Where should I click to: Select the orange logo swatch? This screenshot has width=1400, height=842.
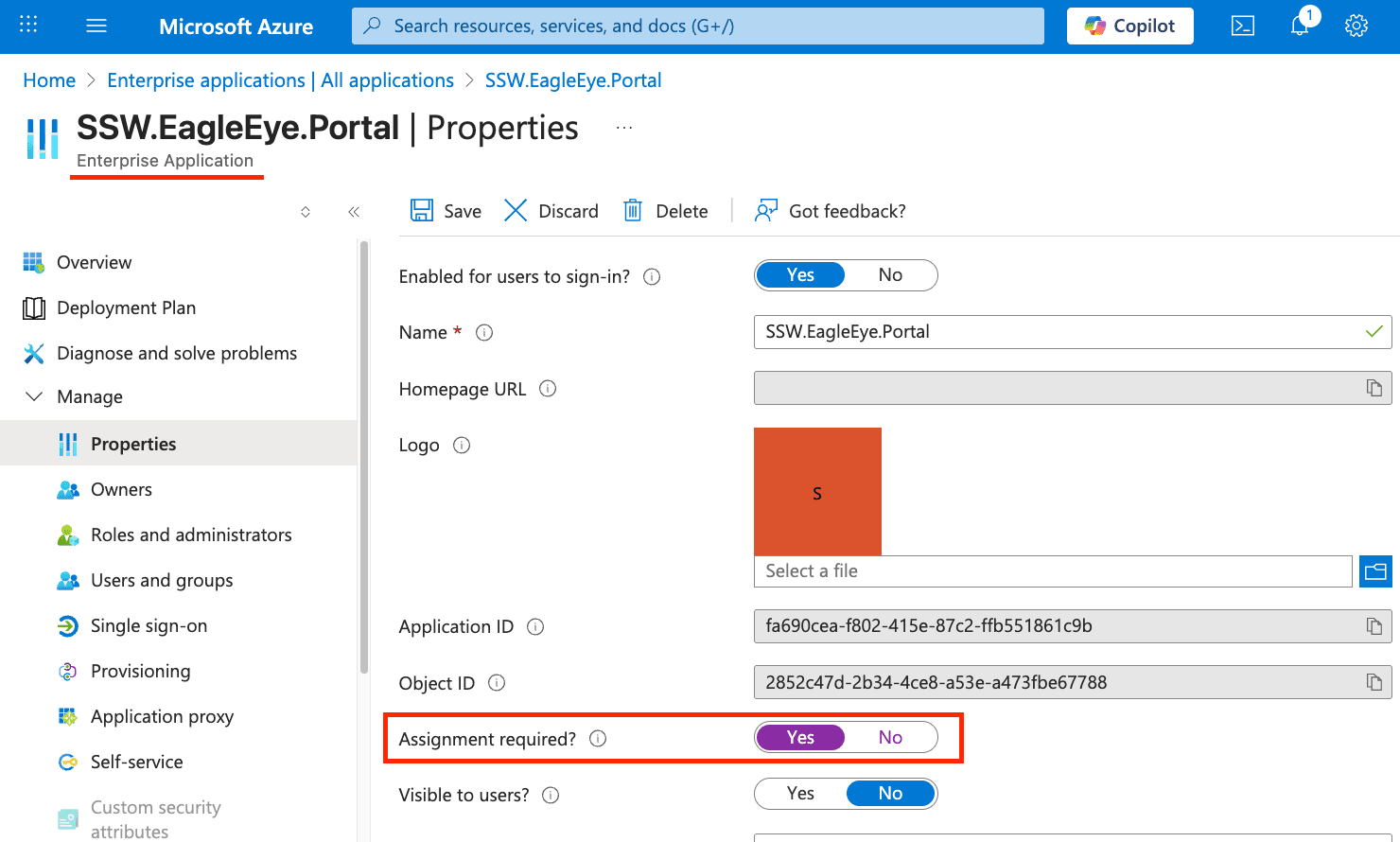(x=817, y=491)
